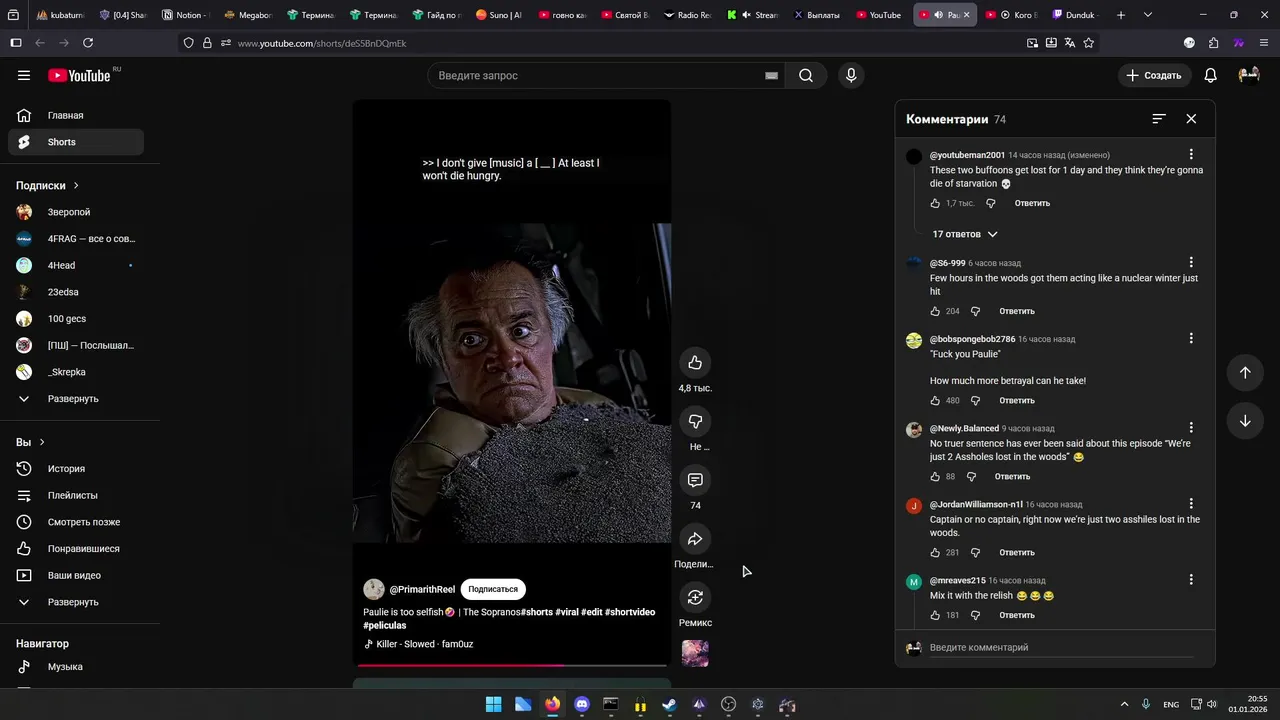The height and width of the screenshot is (720, 1280).
Task: Click the Создать create button
Action: coord(1154,75)
